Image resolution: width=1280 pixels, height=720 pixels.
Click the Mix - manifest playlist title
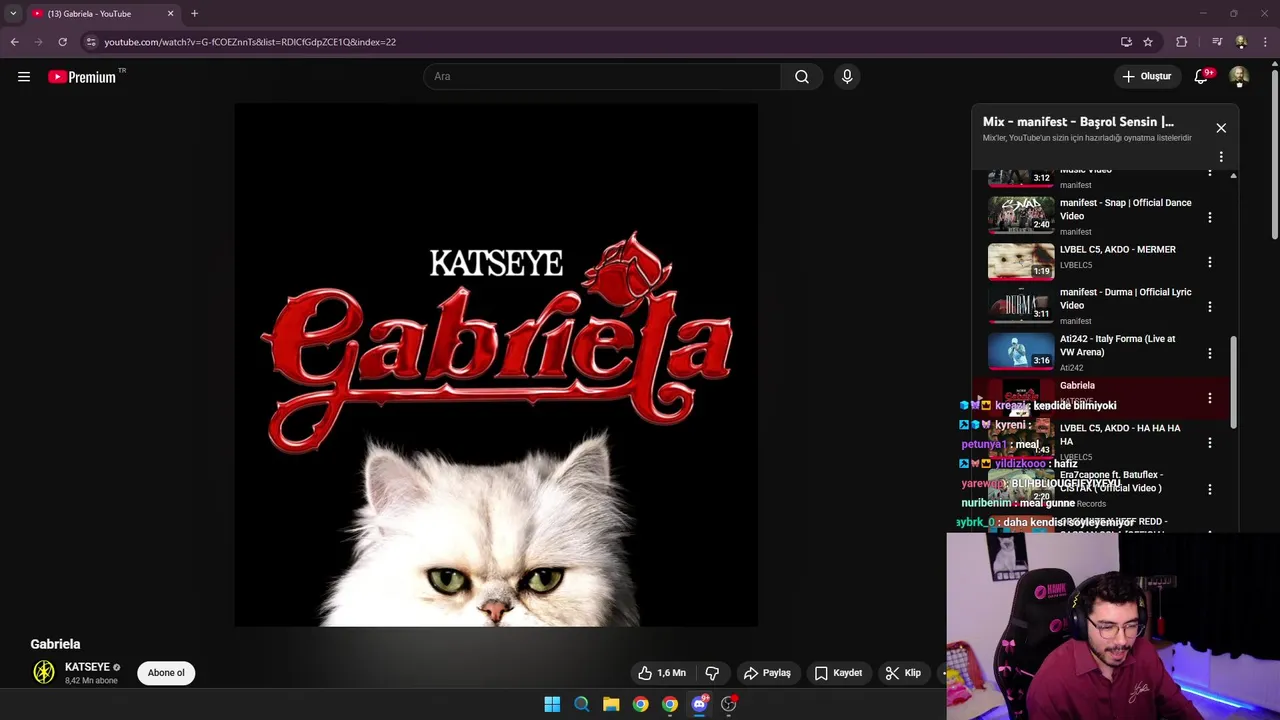pyautogui.click(x=1078, y=122)
